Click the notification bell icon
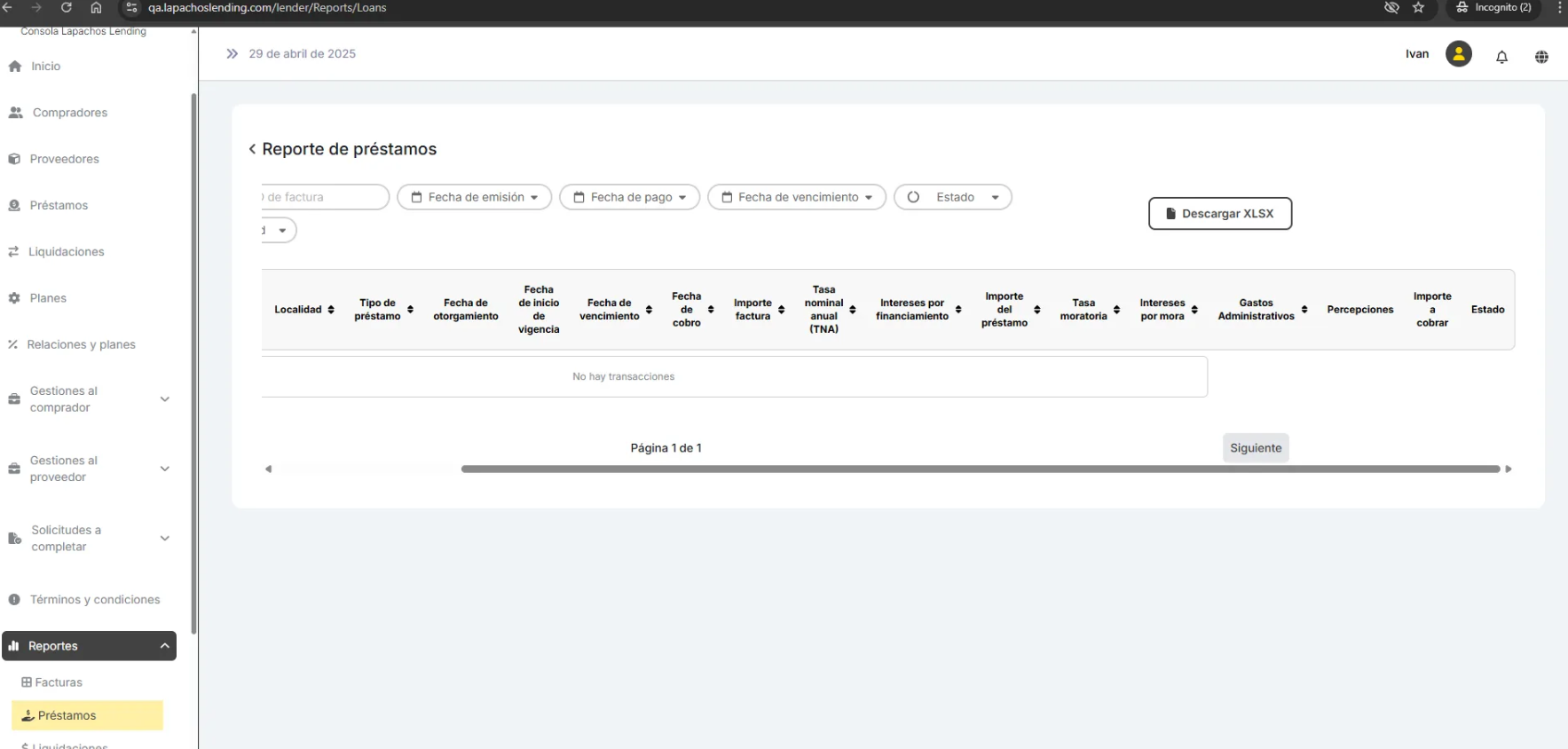This screenshot has height=749, width=1568. [1501, 57]
